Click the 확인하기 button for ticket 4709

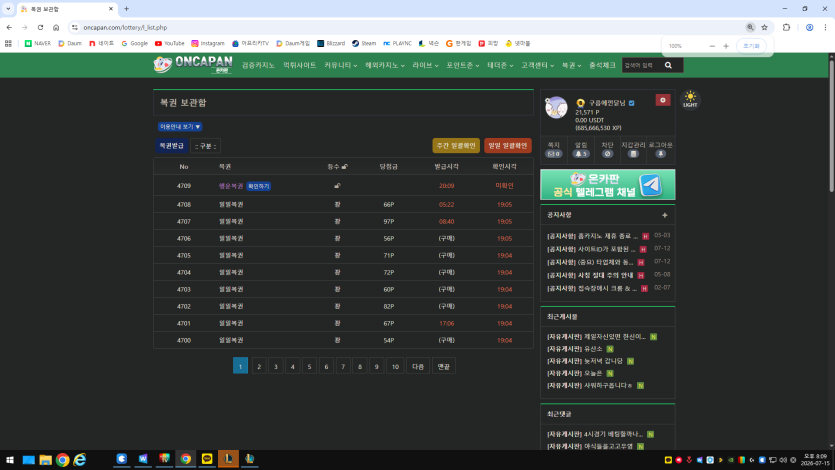(x=259, y=186)
